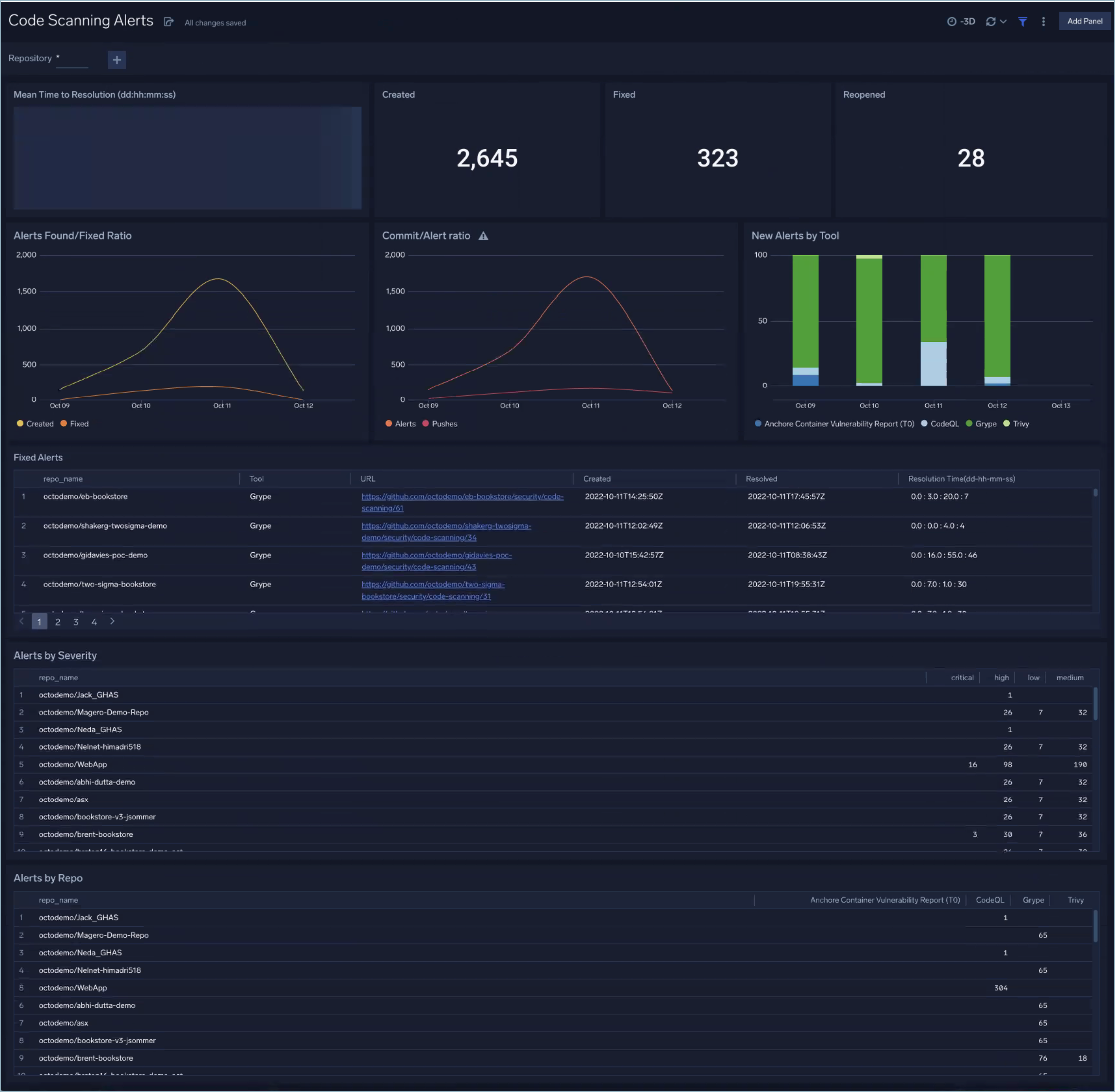Expand the refresh interval dropdown arrow
Image resolution: width=1115 pixels, height=1092 pixels.
coord(1003,21)
